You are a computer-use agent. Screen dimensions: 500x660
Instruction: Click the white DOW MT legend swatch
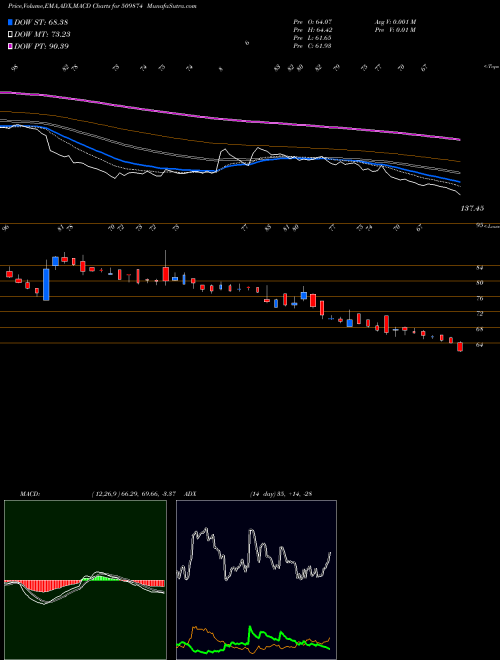click(10, 35)
